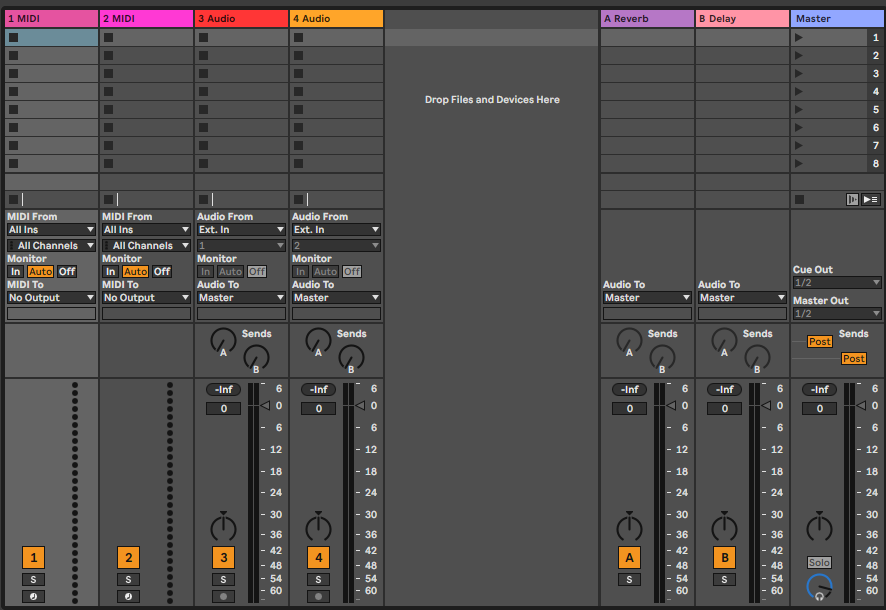
Task: Click the Master headphone cue volume knob
Action: coord(819,586)
